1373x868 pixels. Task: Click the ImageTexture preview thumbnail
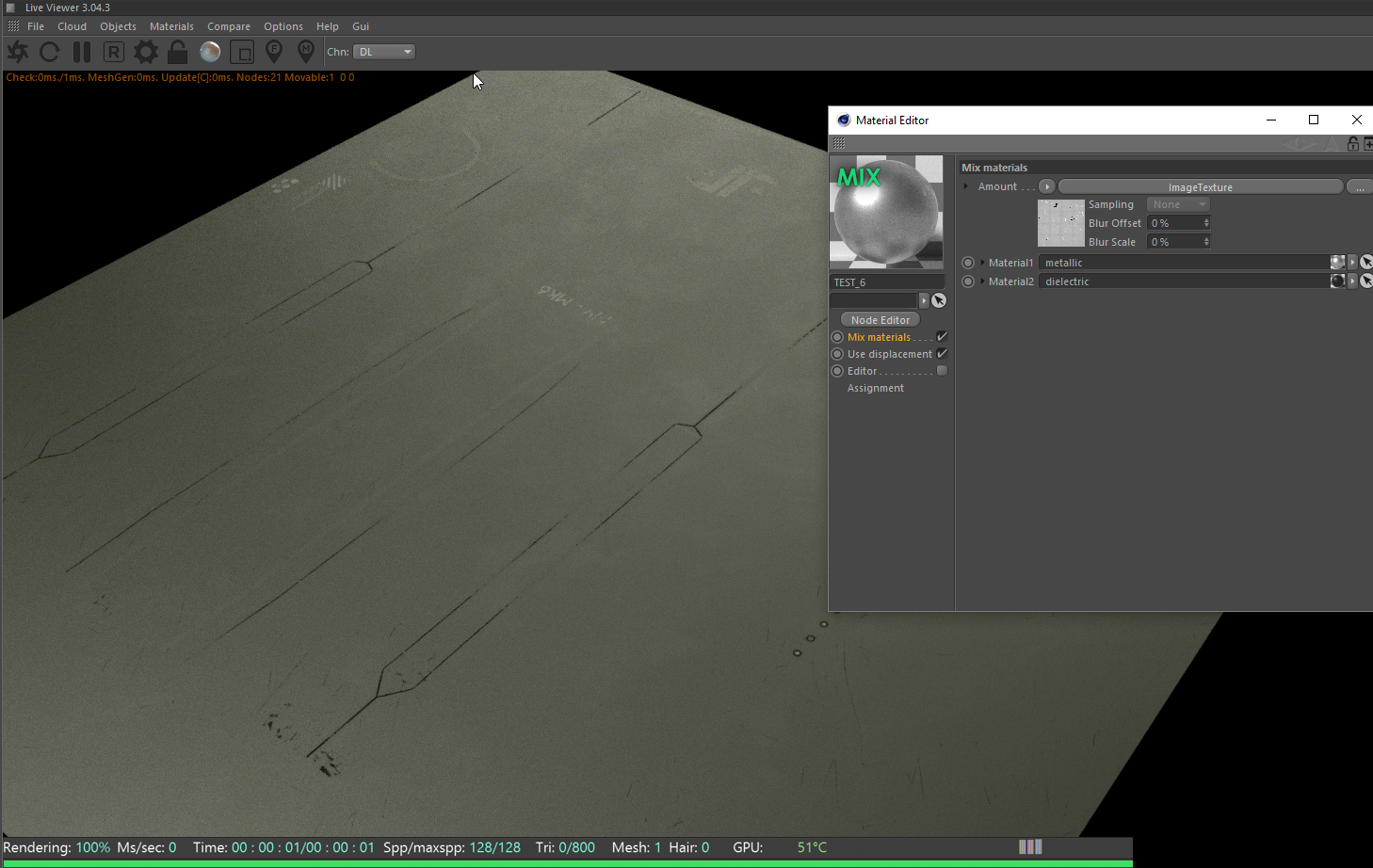[x=1060, y=223]
